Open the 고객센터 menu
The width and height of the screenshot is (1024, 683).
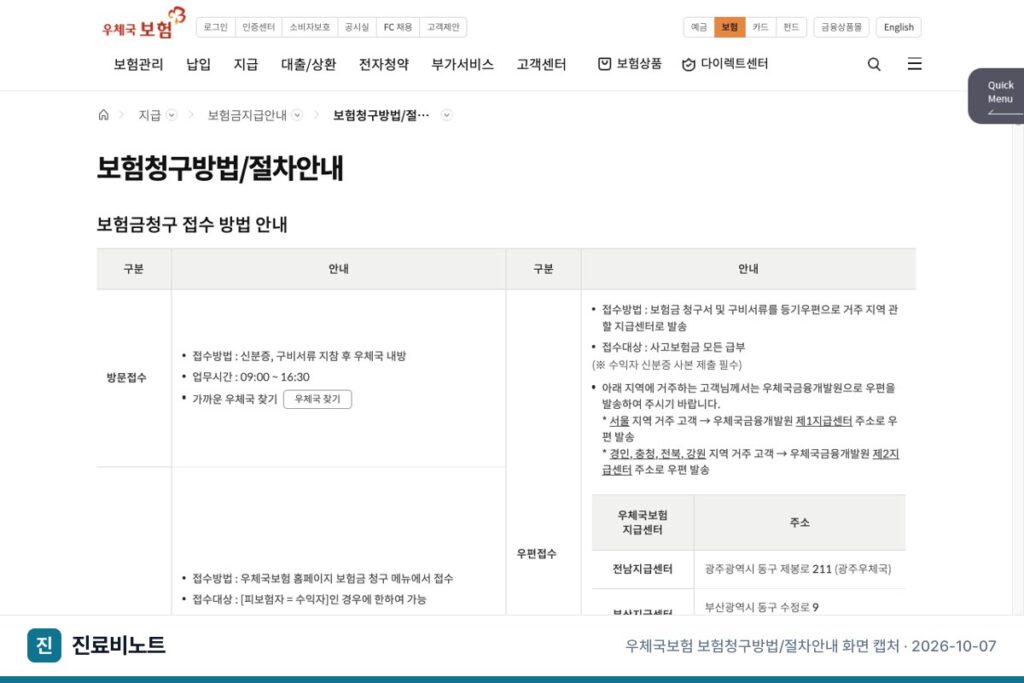point(541,64)
